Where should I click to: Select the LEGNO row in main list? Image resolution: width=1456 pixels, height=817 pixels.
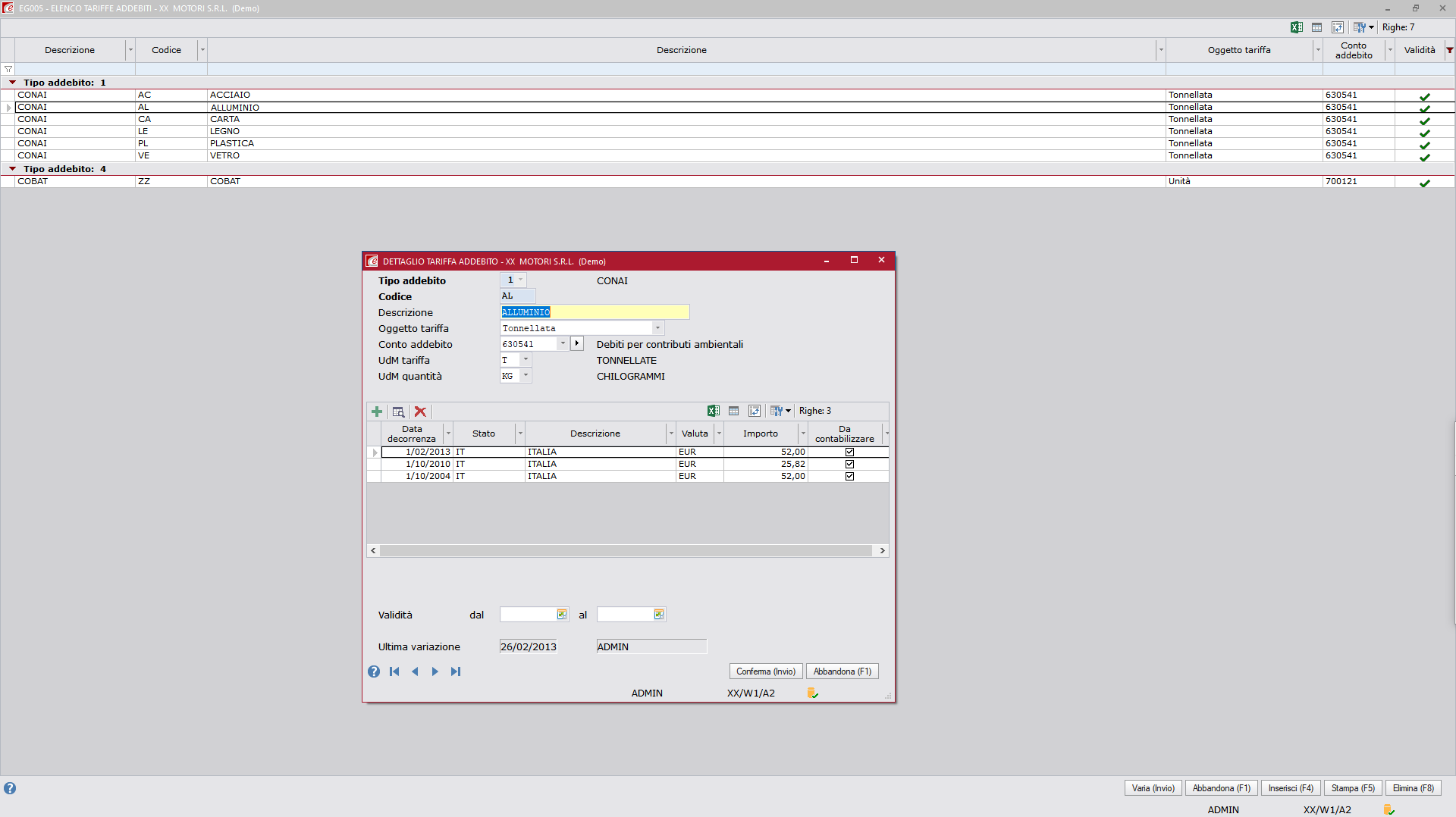click(x=728, y=131)
